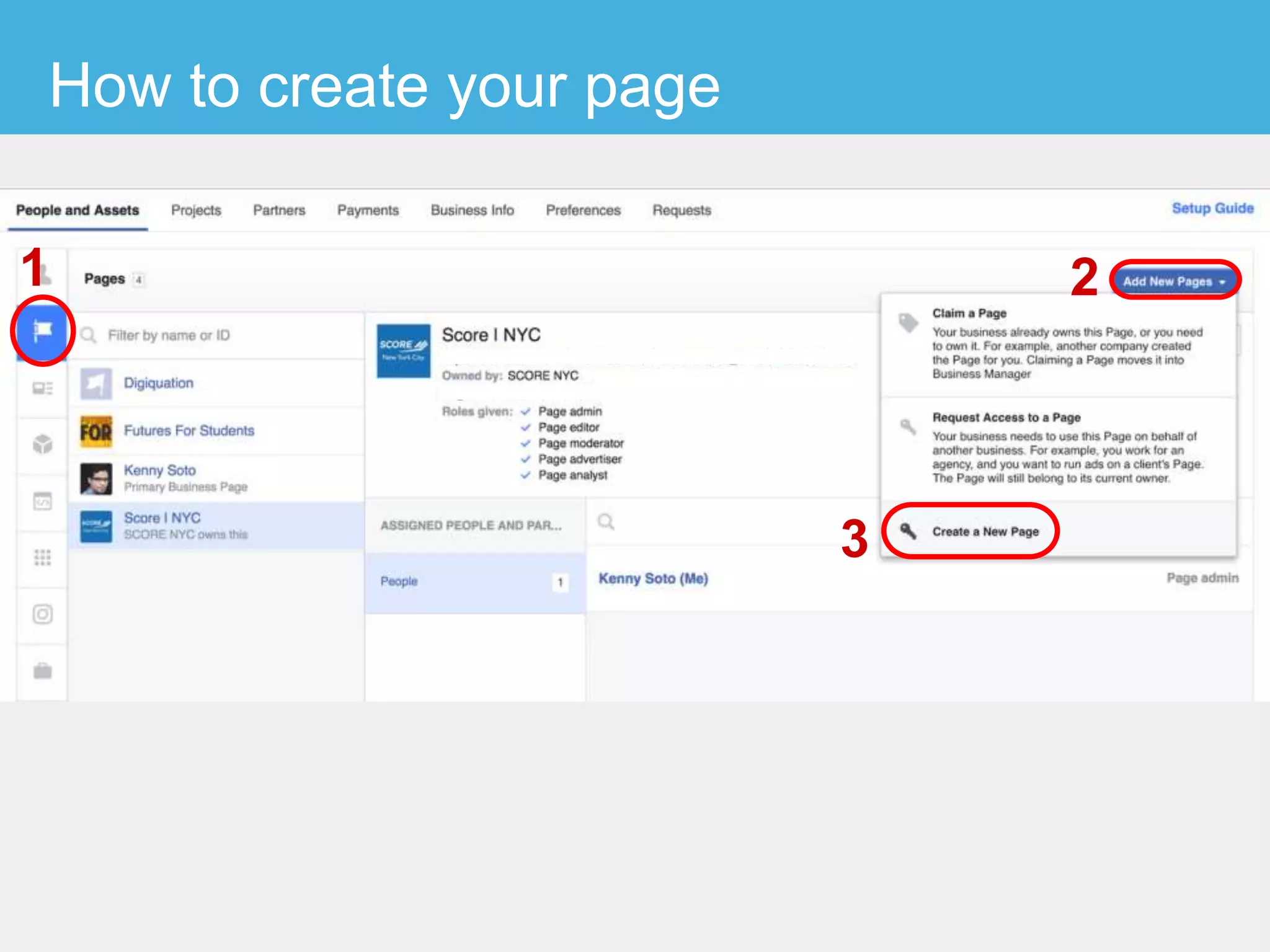Click the Score I NYC logo thumbnail

tap(404, 351)
